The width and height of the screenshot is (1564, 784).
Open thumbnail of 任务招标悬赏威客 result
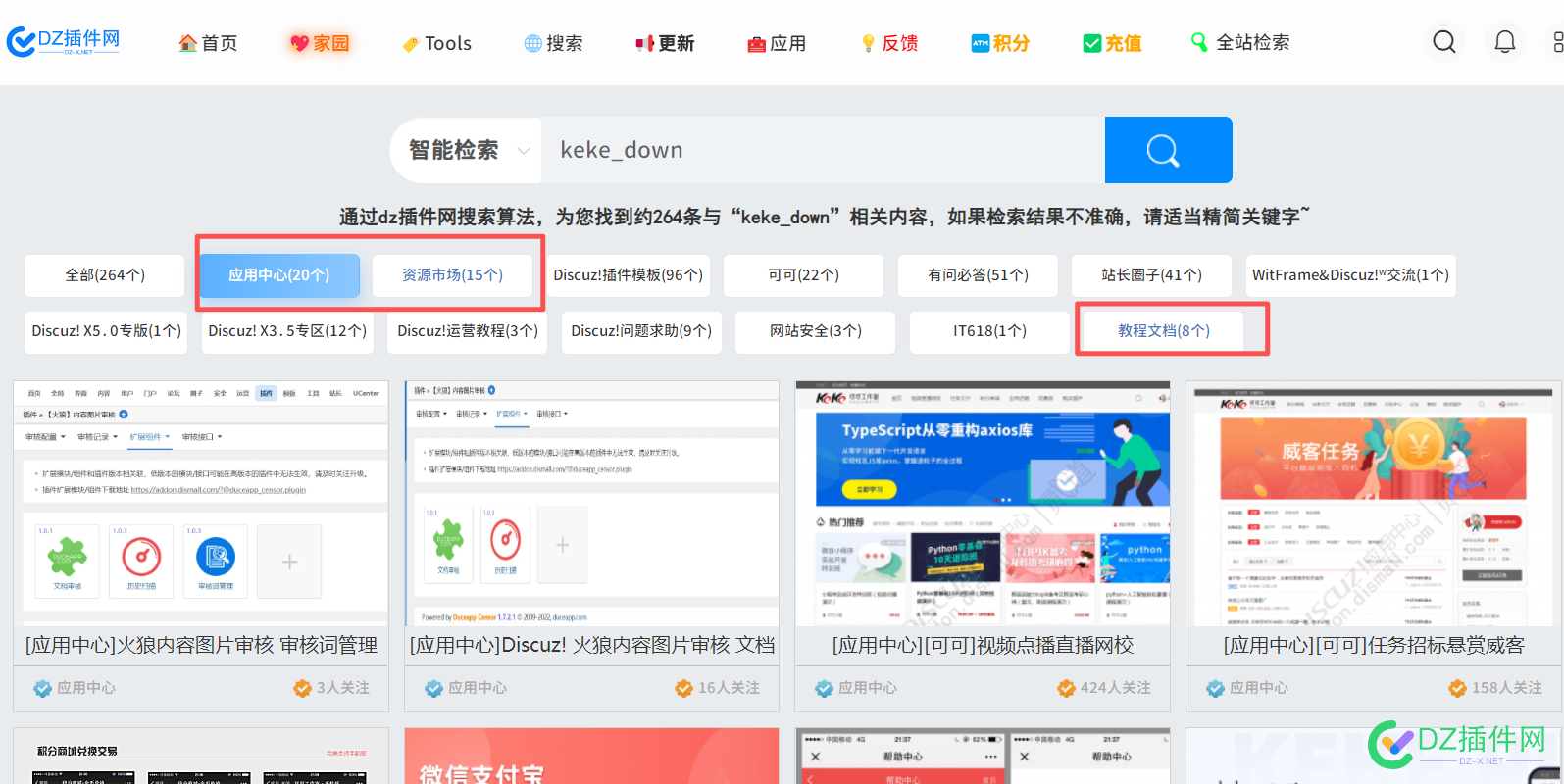(1374, 504)
